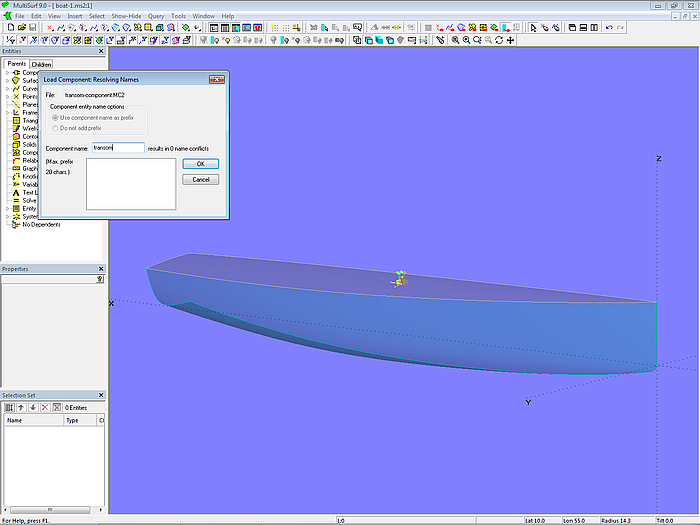Click the pan view cross-arrows icon
Viewport: 700px width, 525px height.
click(x=511, y=40)
